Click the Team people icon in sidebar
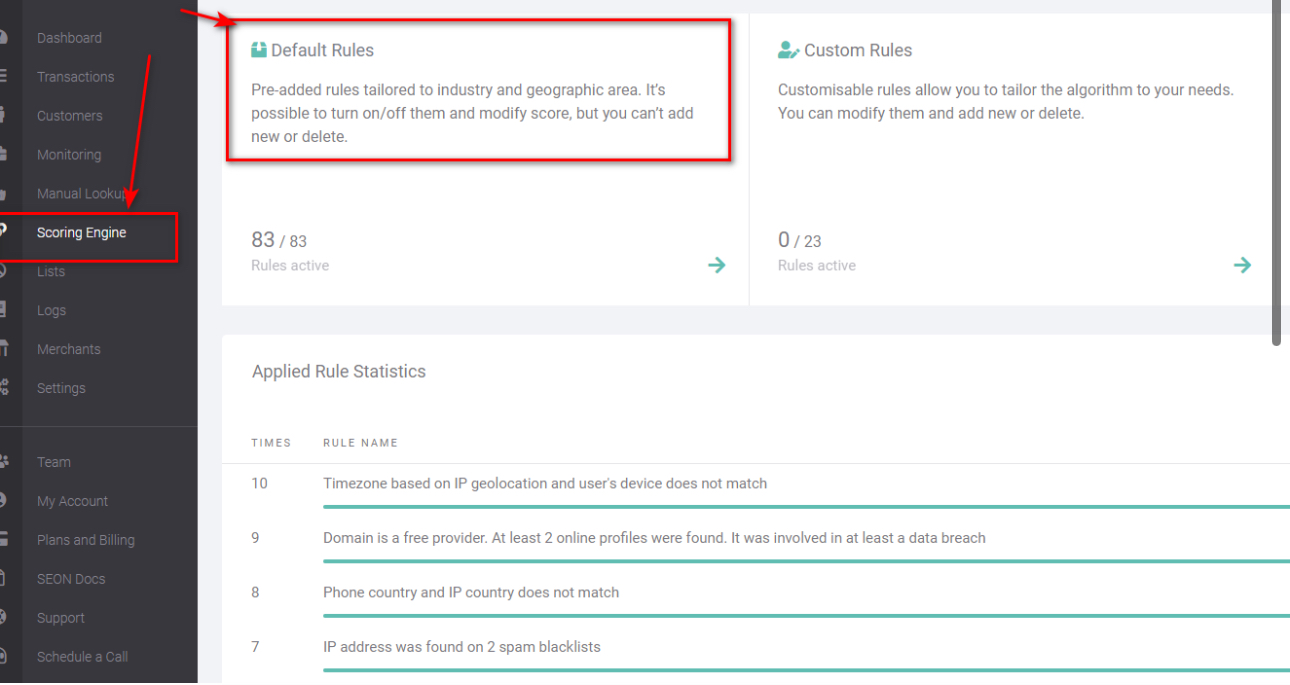 tap(4, 462)
